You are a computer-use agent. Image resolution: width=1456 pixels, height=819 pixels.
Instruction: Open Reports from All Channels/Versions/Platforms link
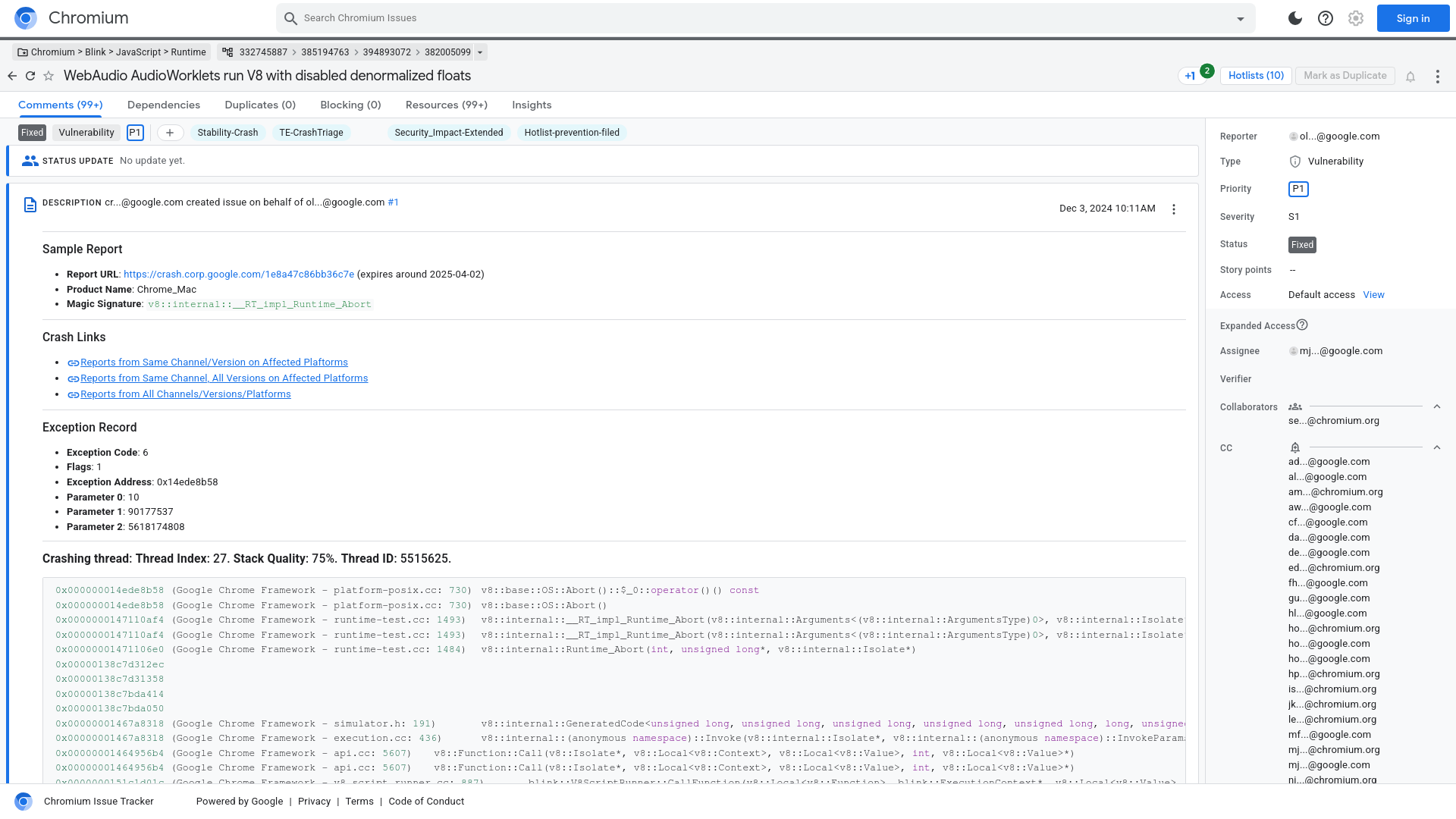[186, 394]
